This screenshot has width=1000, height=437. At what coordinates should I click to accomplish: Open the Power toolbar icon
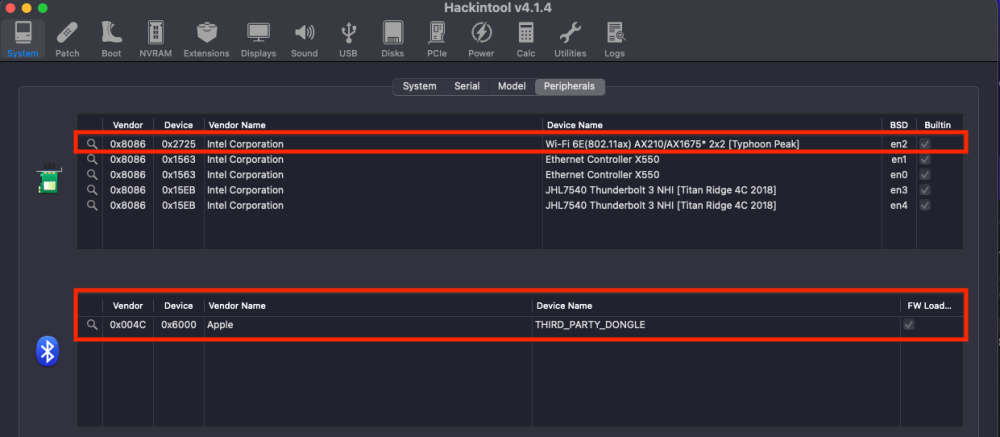(481, 40)
